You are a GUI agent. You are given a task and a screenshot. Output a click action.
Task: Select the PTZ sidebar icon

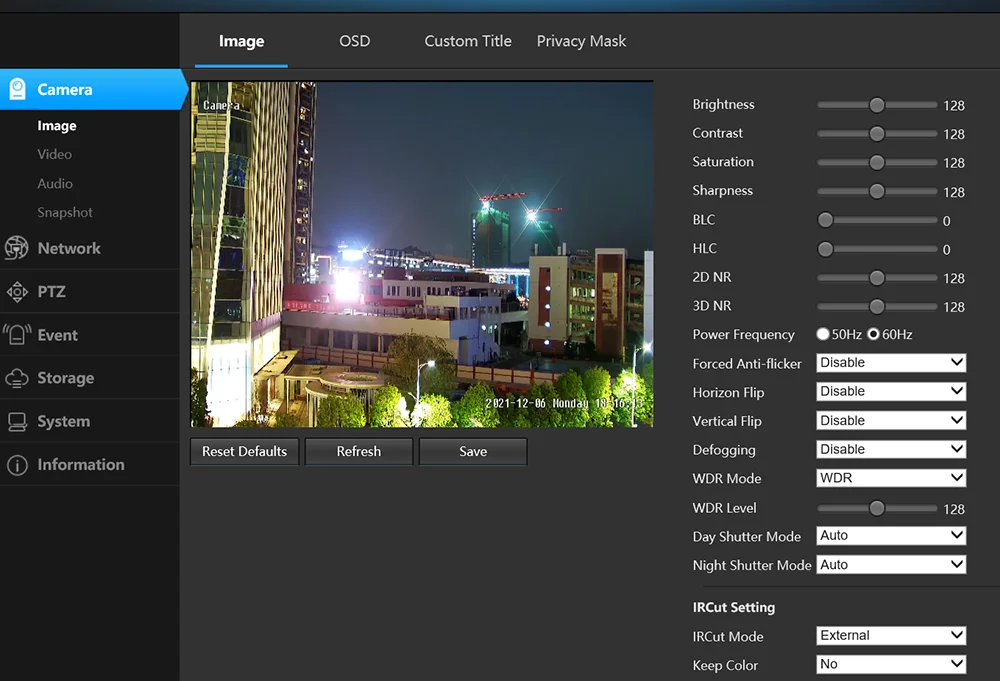19,291
